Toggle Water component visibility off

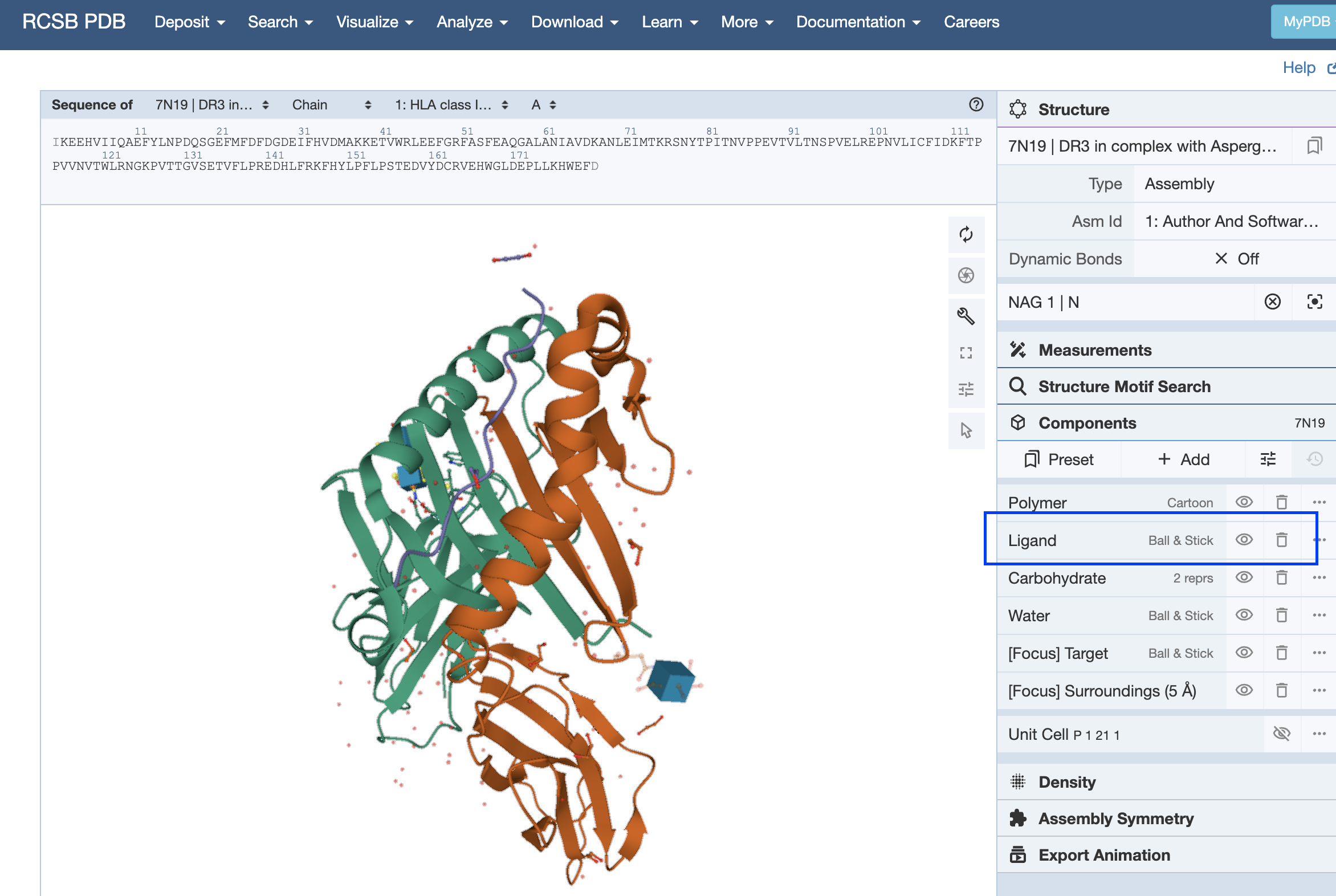tap(1244, 616)
